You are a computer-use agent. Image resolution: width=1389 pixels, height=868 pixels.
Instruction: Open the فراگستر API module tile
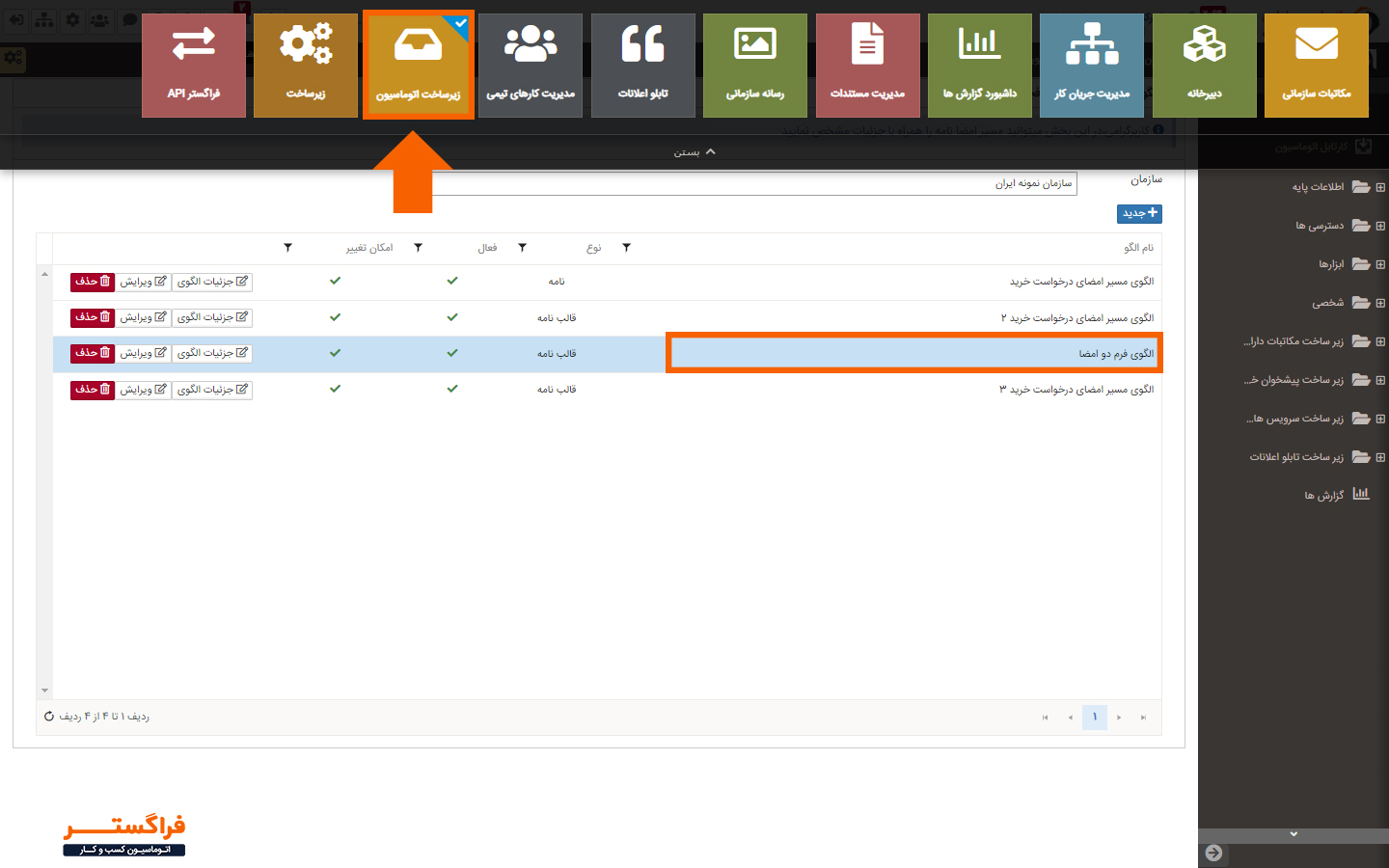(194, 66)
